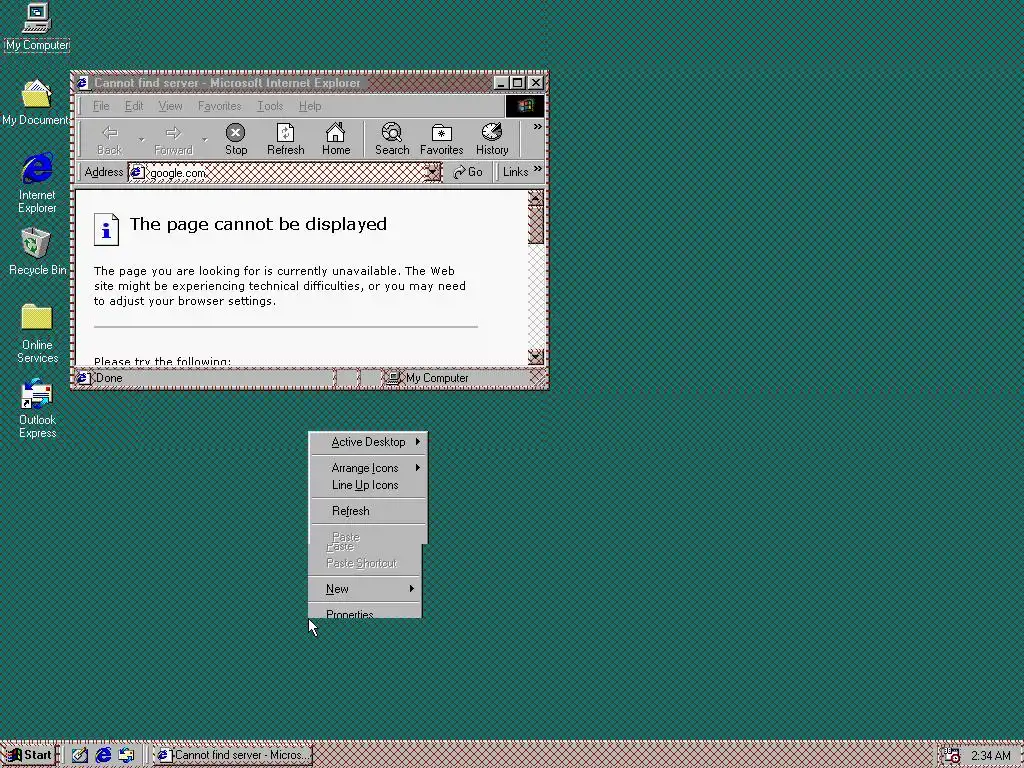Click the Internet Explorer title bar icon
Viewport: 1024px width, 768px height.
click(82, 83)
